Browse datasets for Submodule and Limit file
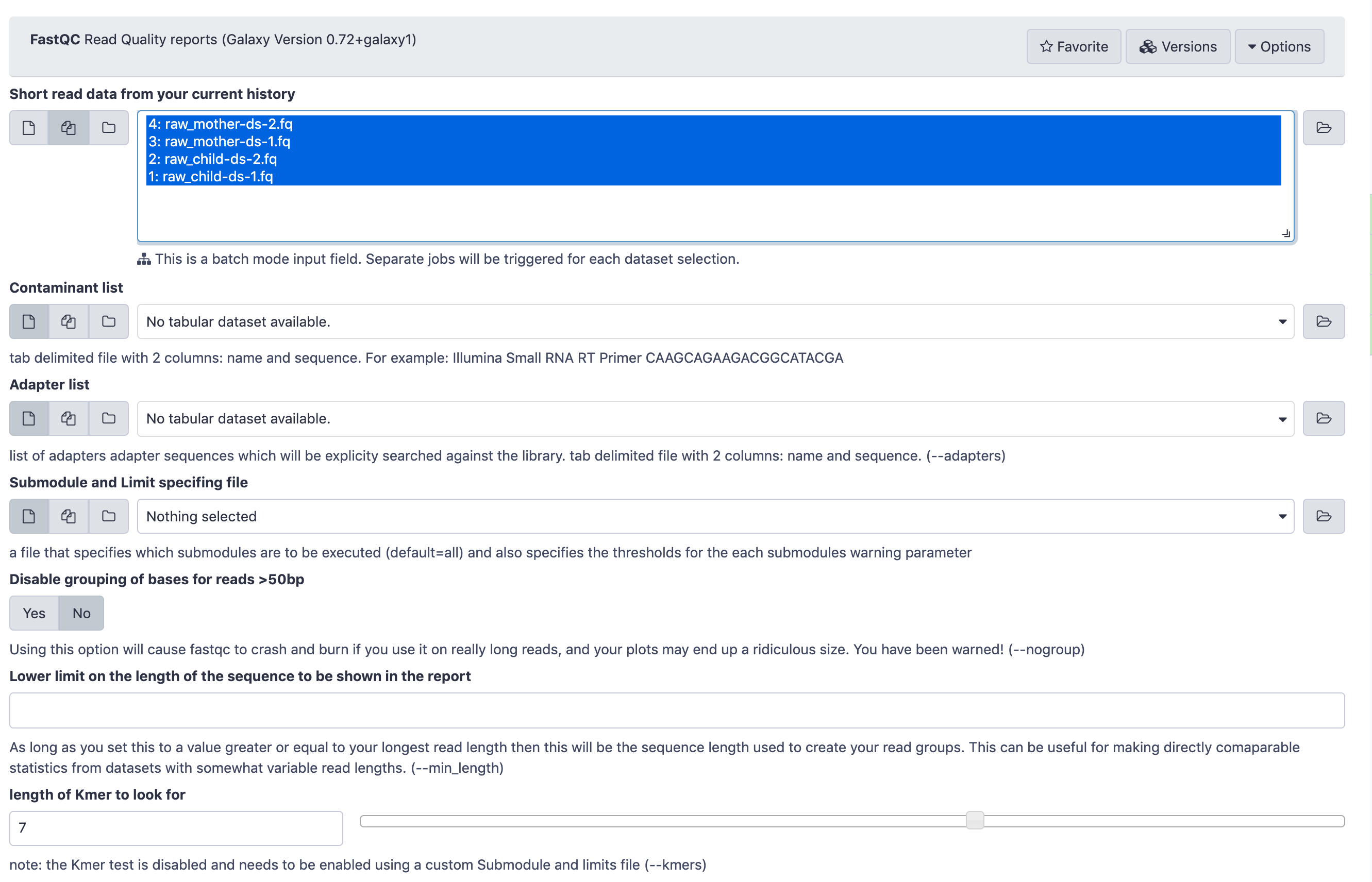The width and height of the screenshot is (1372, 882). 1324,516
